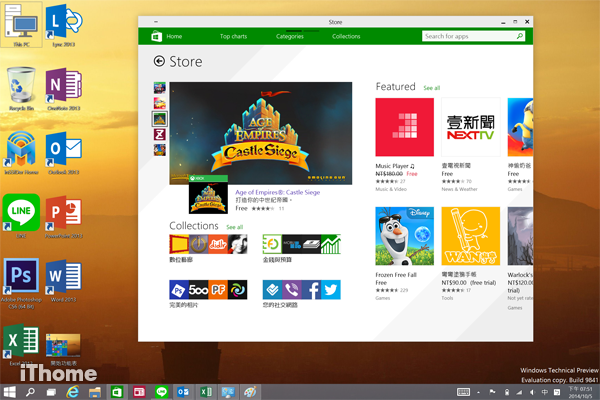This screenshot has width=600, height=400.
Task: Open the NextTV news app tile
Action: 471,127
